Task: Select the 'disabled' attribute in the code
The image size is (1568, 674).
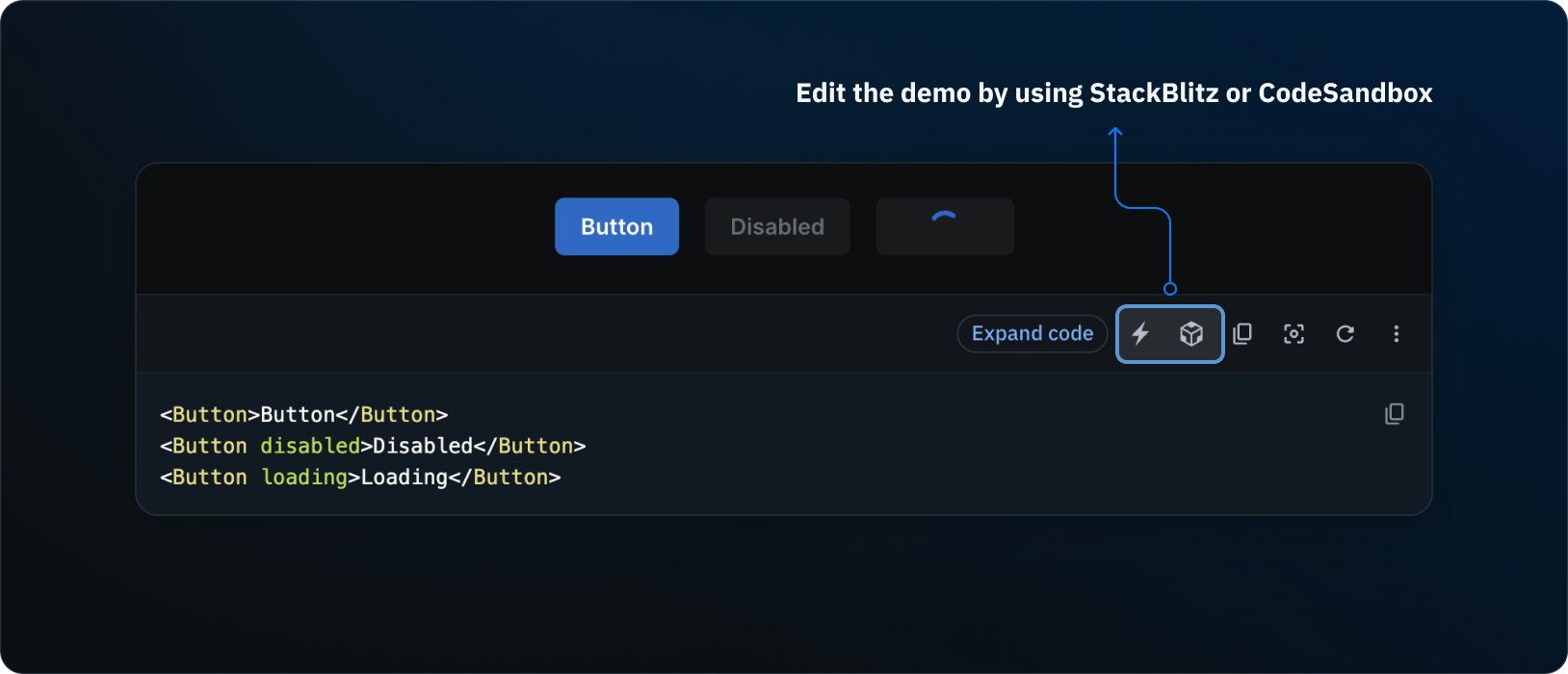Action: [x=310, y=446]
